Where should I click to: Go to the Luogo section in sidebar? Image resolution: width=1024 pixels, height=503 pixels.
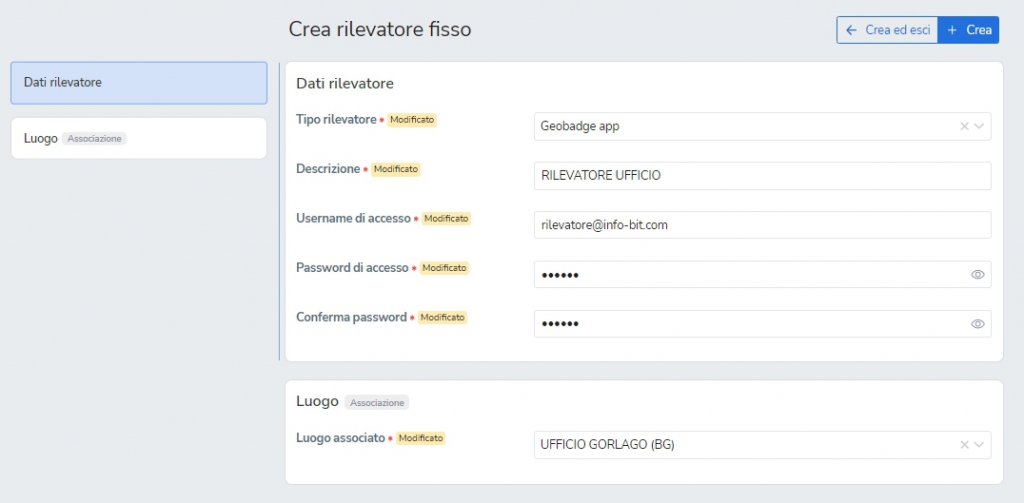(138, 138)
